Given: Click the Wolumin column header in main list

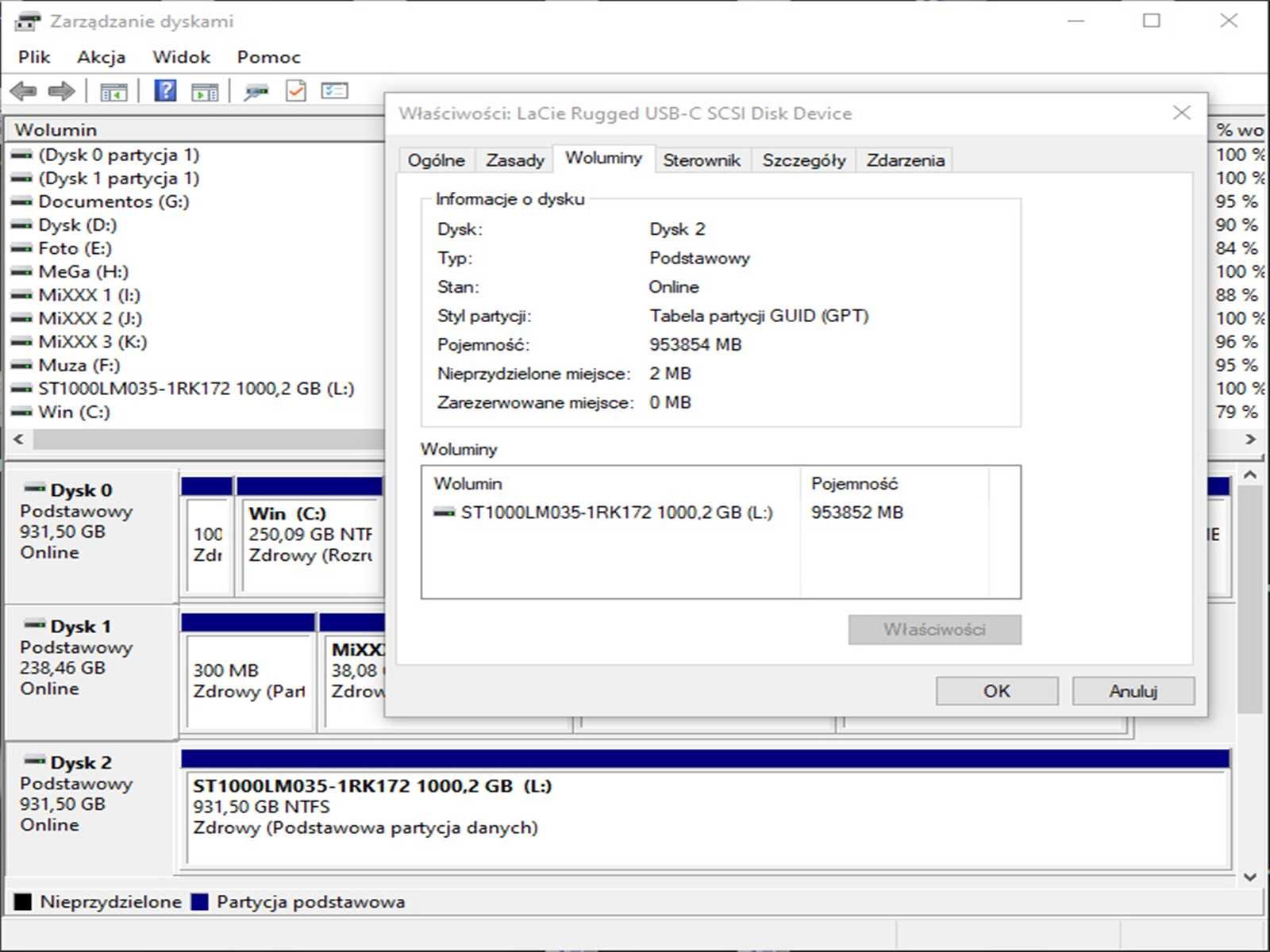Looking at the screenshot, I should [x=196, y=129].
